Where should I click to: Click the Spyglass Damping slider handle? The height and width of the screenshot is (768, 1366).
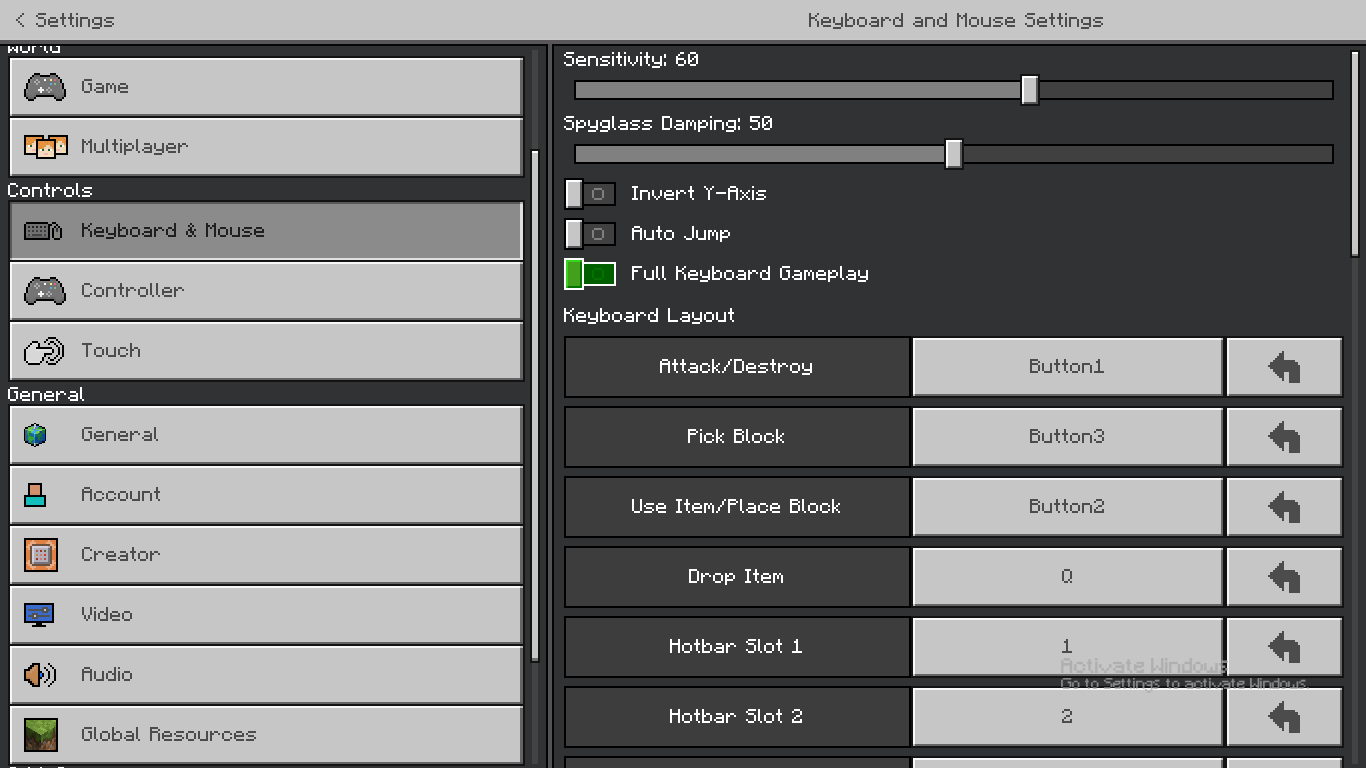[954, 154]
